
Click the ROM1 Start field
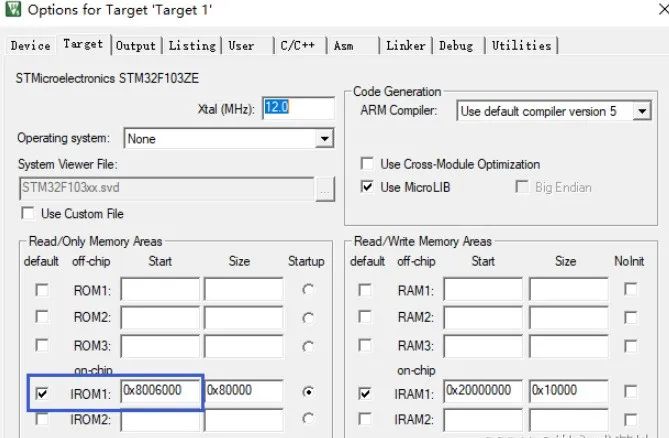tap(160, 289)
